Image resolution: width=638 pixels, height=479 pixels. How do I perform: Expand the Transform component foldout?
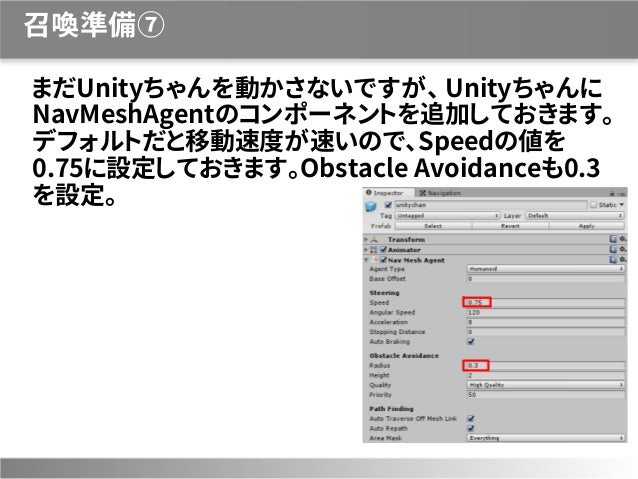tap(366, 239)
